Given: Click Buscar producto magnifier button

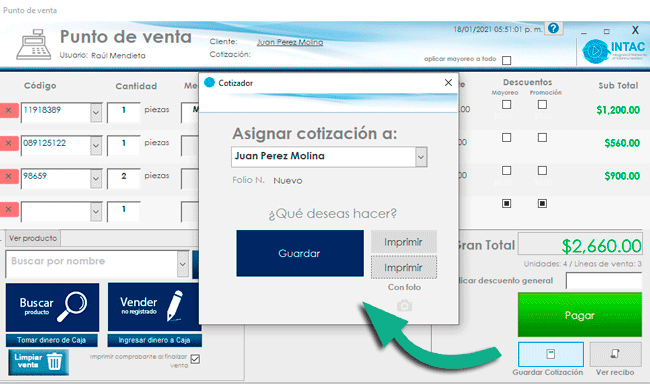Looking at the screenshot, I should (52, 307).
